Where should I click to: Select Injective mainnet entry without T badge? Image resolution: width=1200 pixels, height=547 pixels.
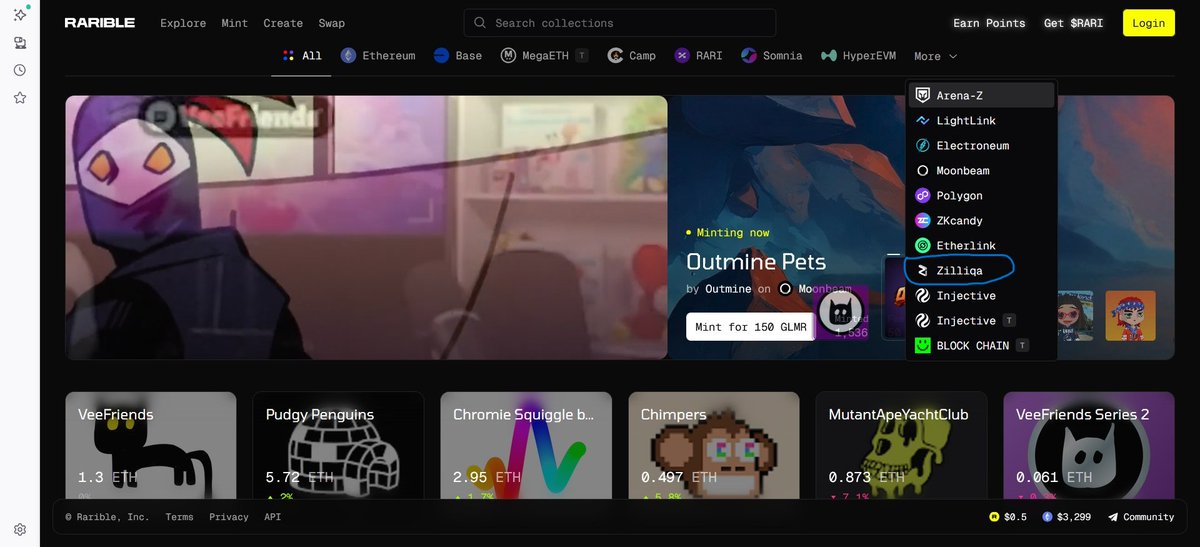(x=981, y=295)
